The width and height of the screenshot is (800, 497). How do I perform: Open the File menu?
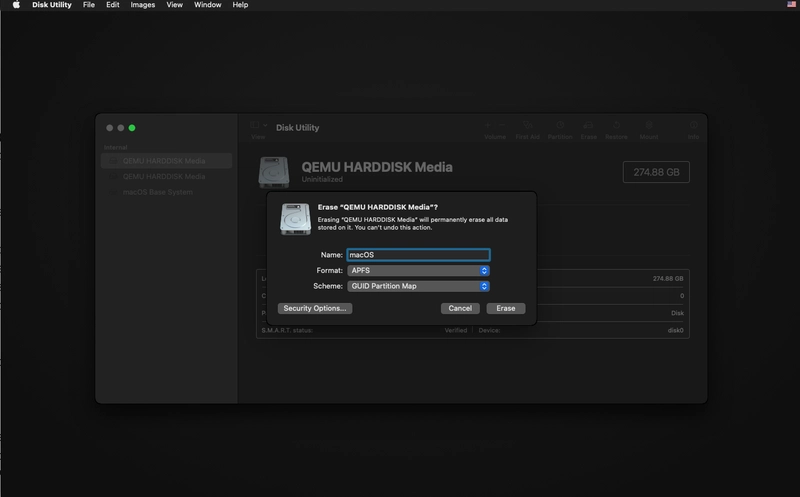(89, 5)
